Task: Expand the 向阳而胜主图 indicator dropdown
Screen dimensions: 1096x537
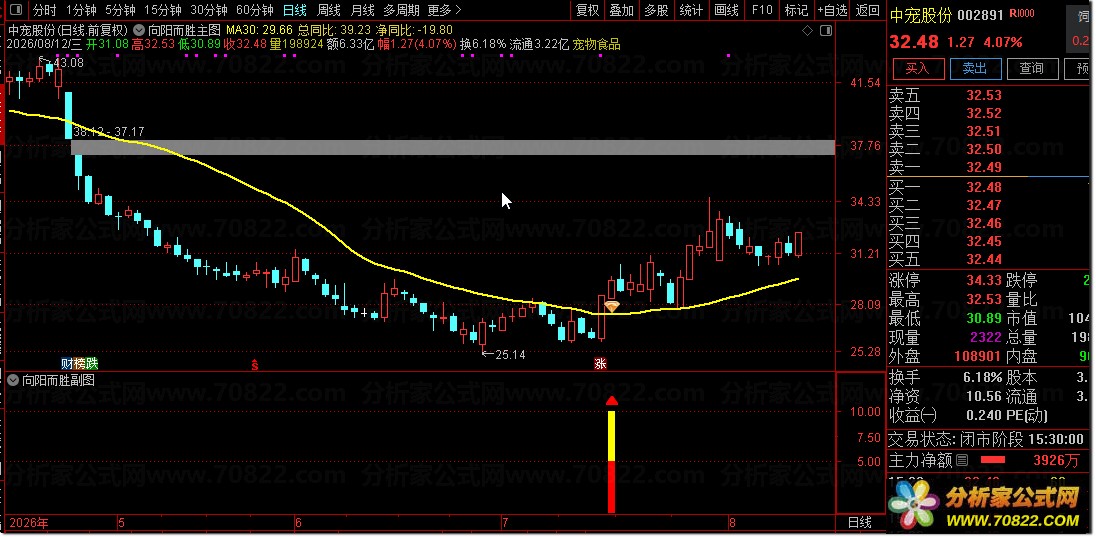Action: point(138,30)
